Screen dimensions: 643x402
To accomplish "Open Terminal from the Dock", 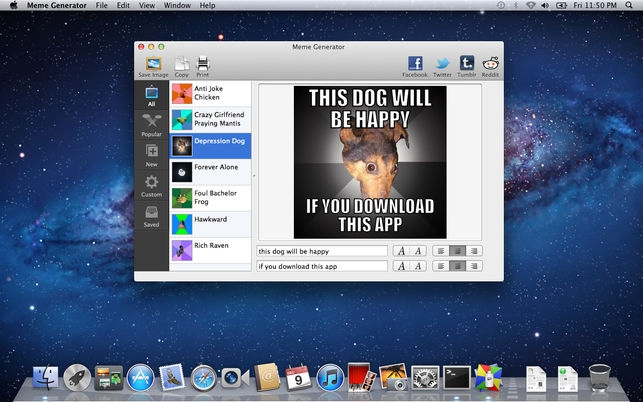I will 457,377.
